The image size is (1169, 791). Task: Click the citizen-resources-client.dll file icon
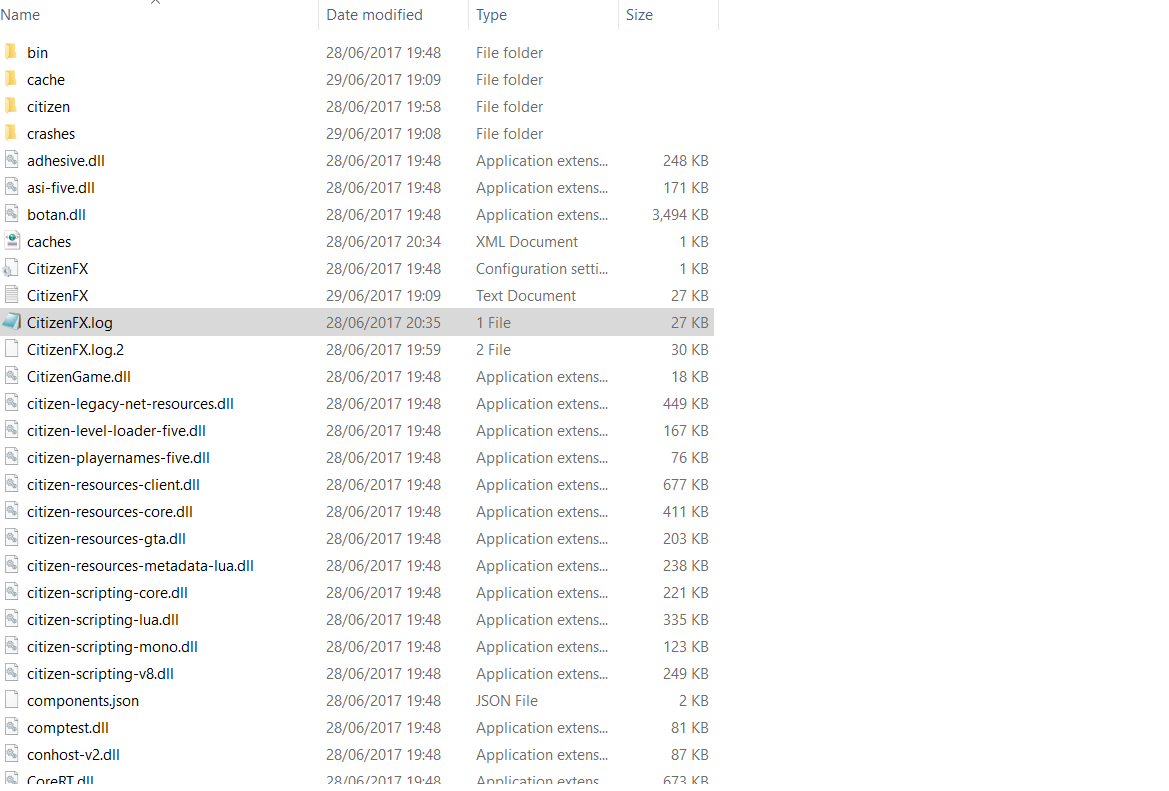pyautogui.click(x=11, y=483)
